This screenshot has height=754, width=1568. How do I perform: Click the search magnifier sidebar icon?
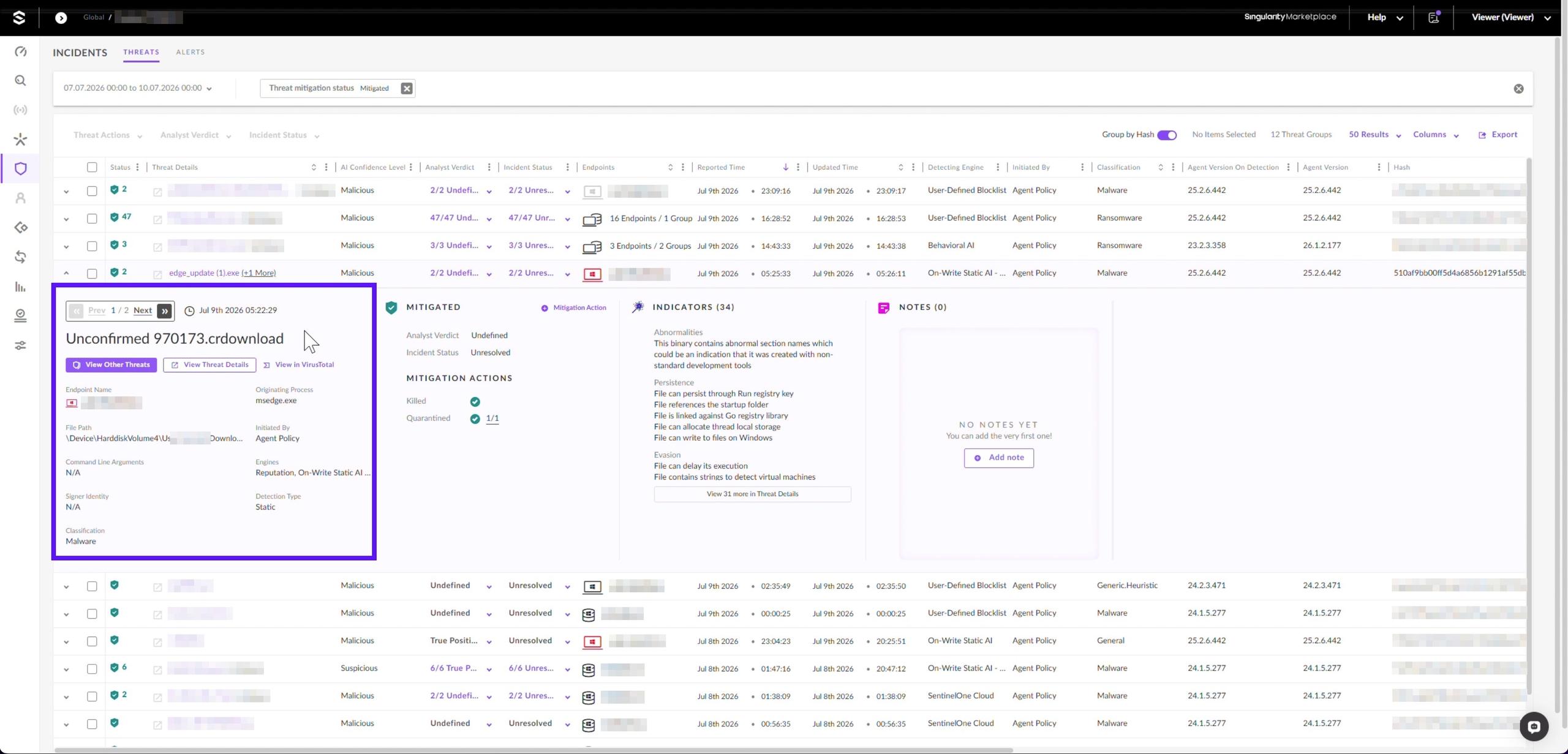pyautogui.click(x=20, y=81)
